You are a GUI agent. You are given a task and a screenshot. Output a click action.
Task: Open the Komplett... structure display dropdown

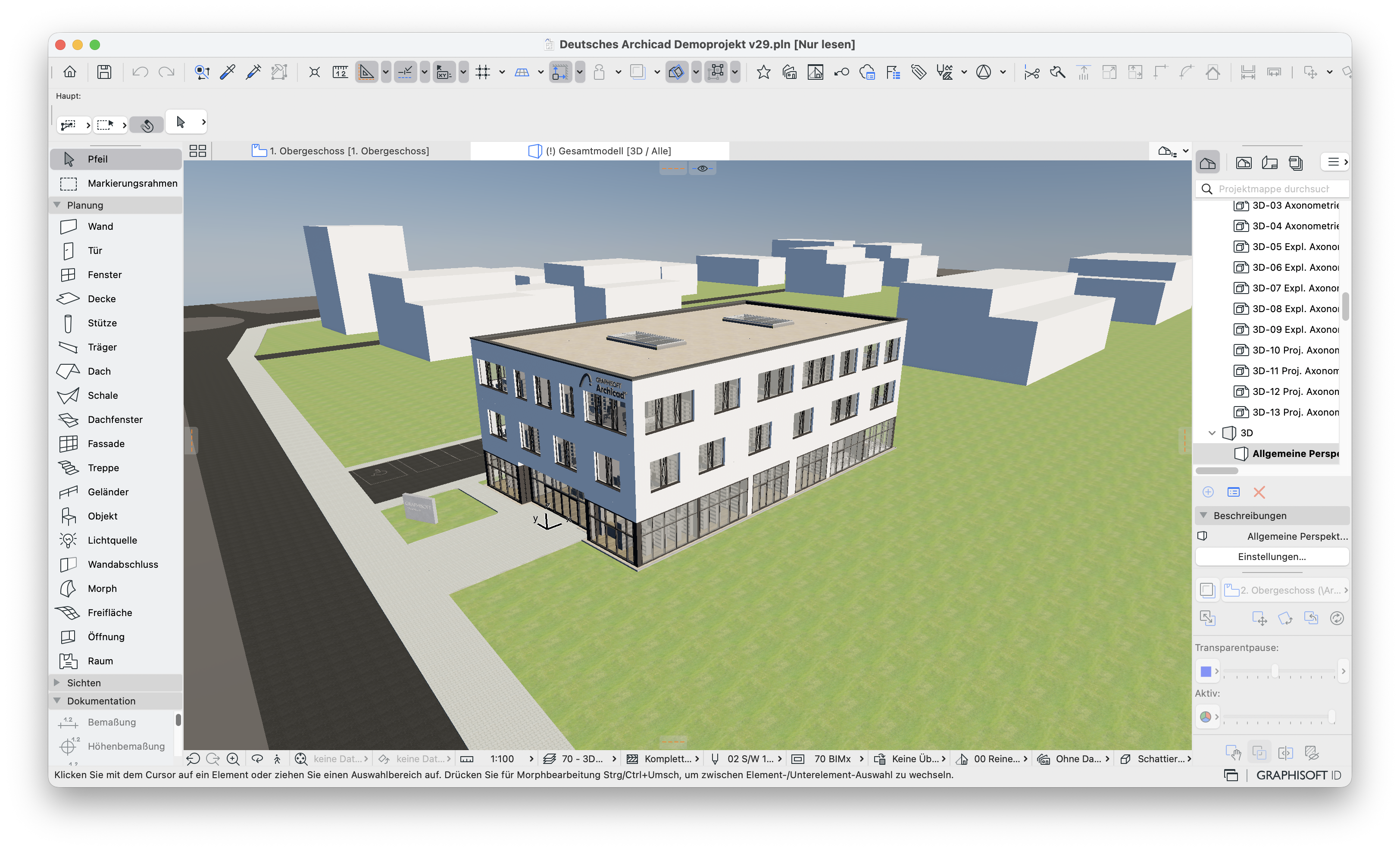[662, 758]
